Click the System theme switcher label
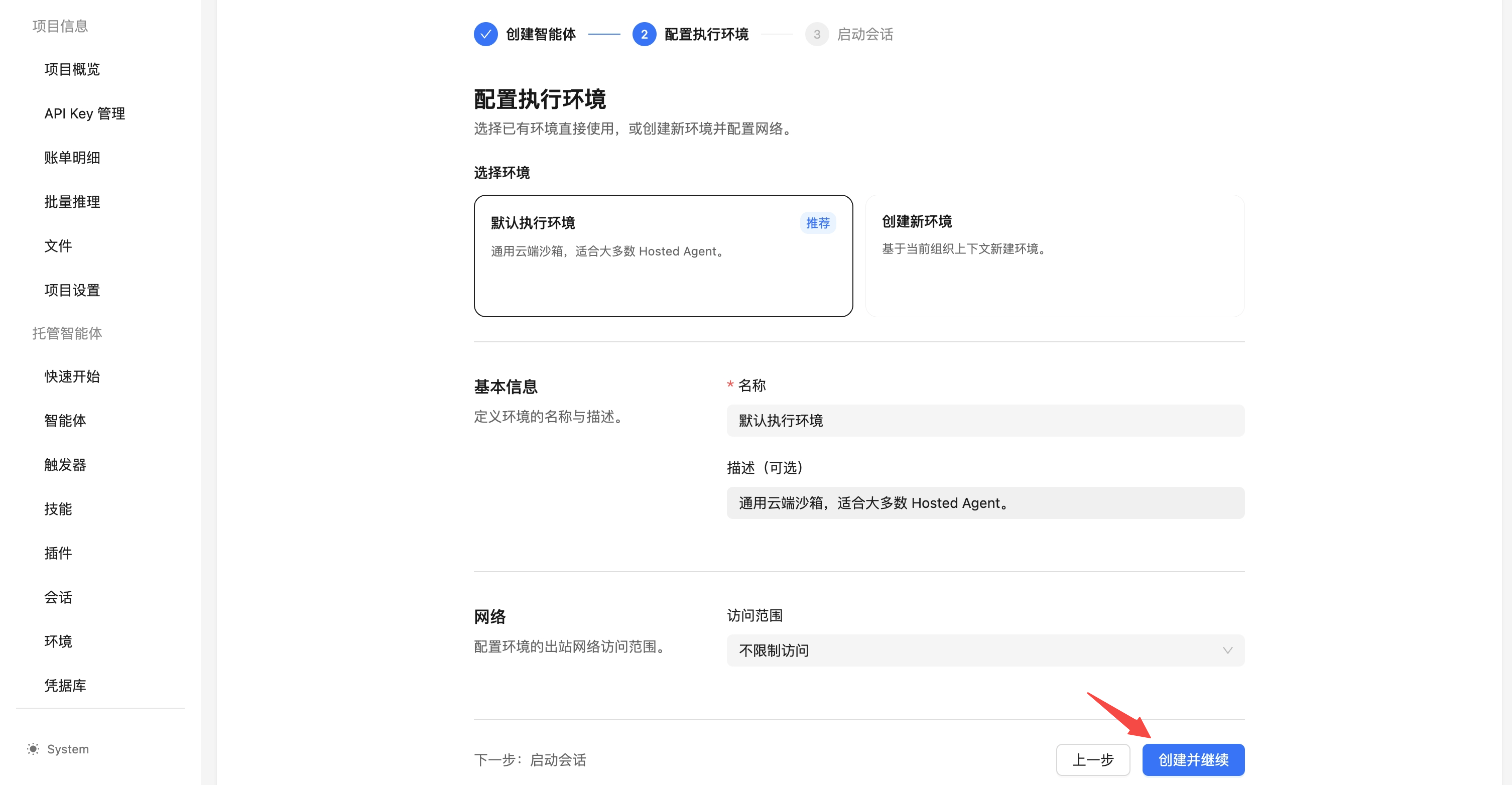Screen dimensions: 1512x785 click(68, 749)
